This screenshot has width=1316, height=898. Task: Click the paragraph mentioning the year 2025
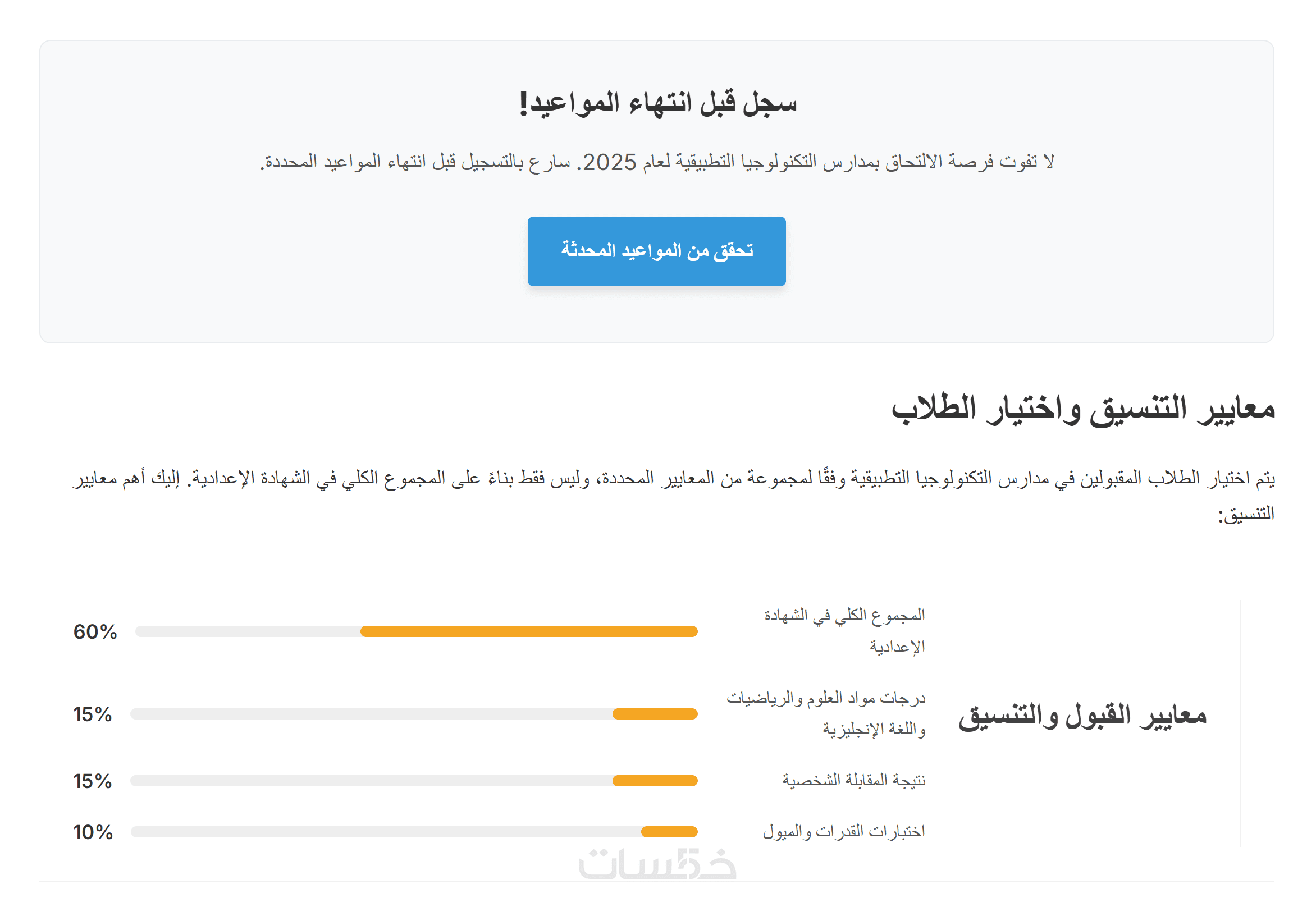tap(657, 162)
